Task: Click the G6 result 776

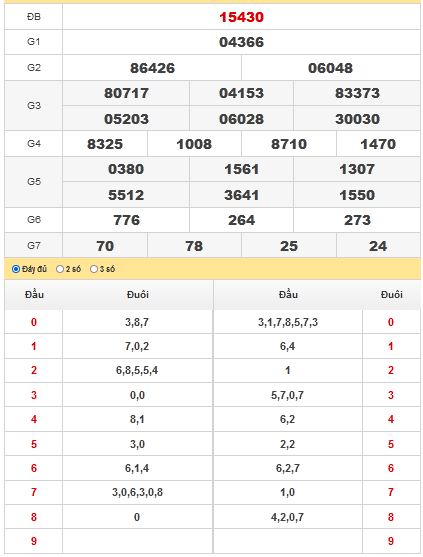Action: pos(126,220)
